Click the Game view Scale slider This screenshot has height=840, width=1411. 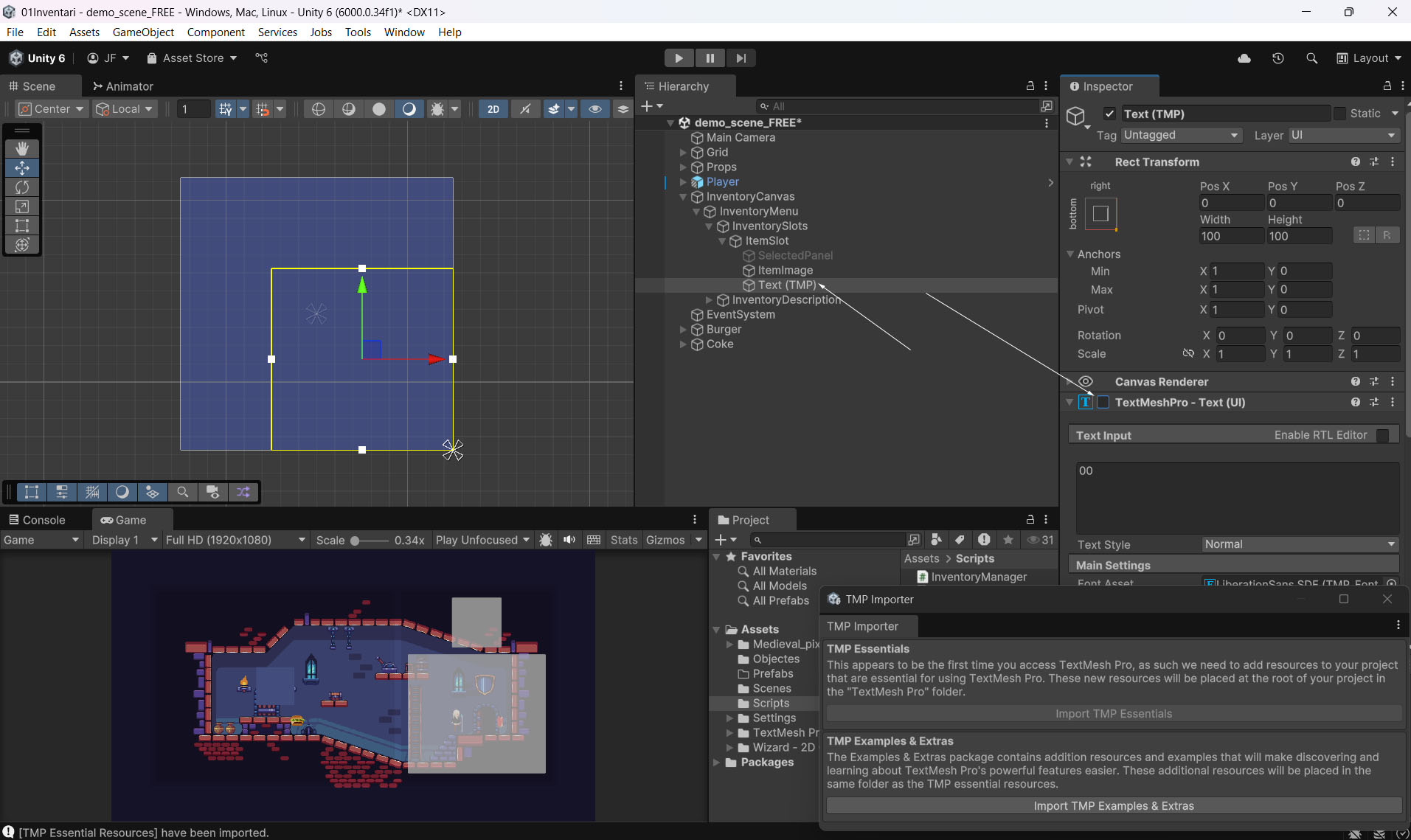point(369,541)
